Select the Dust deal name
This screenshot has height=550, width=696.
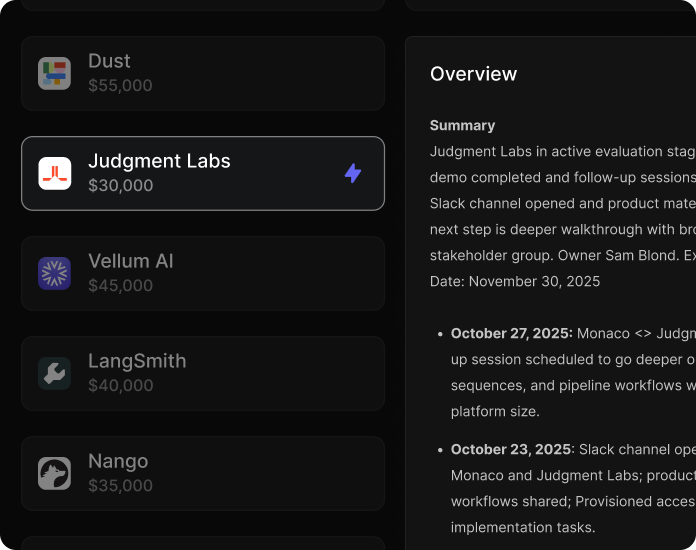(x=109, y=61)
